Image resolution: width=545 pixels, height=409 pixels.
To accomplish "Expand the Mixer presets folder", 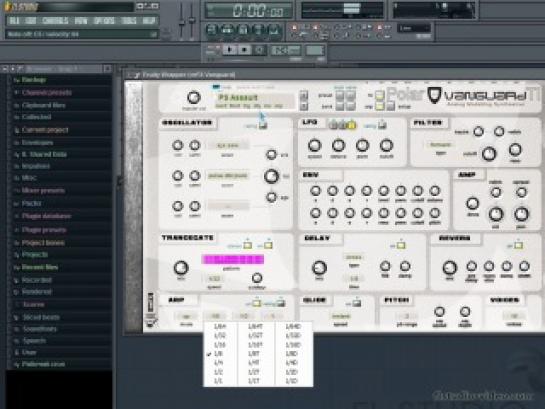I will tap(43, 191).
